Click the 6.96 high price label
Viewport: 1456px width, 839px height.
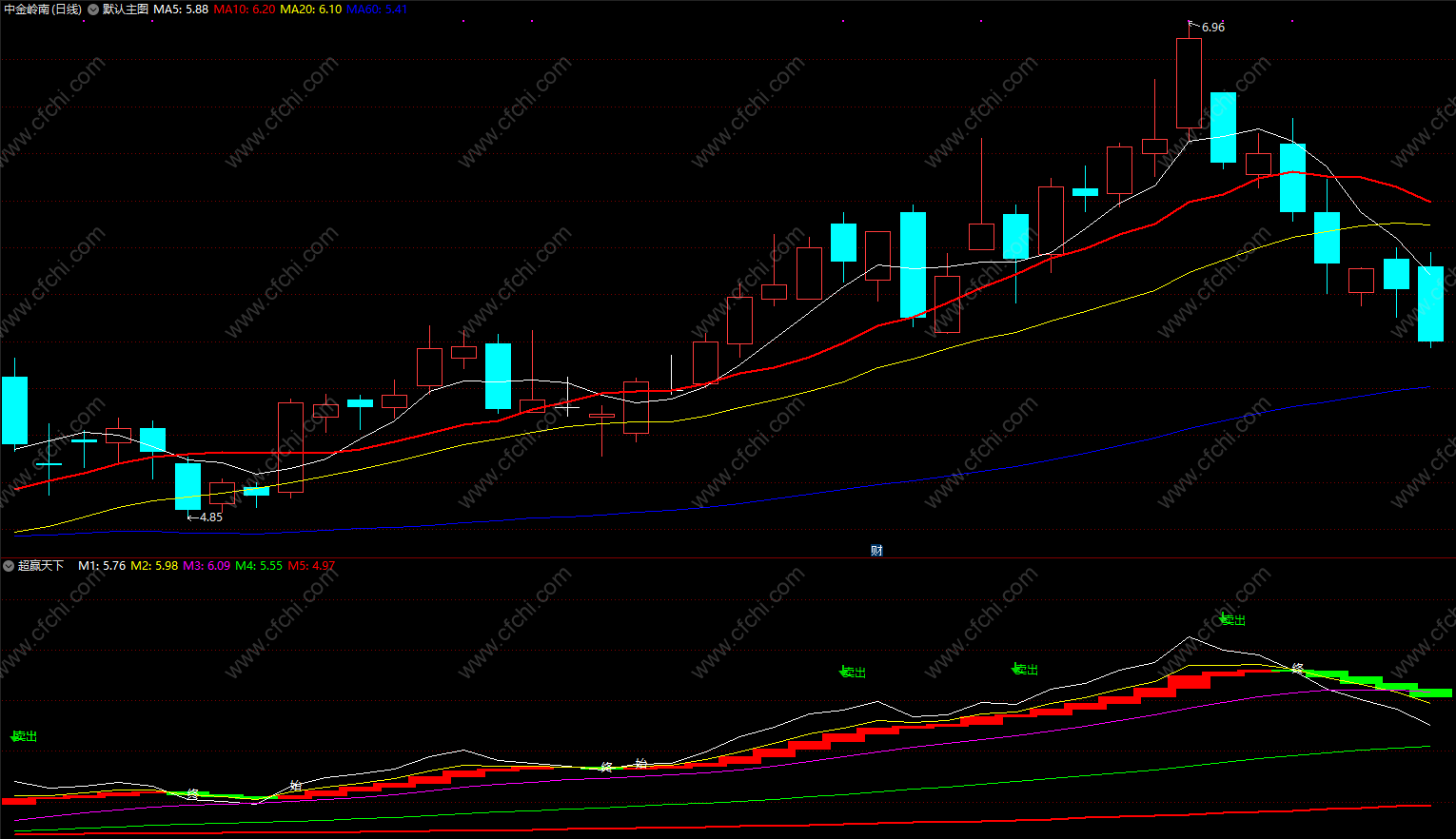click(x=1213, y=28)
